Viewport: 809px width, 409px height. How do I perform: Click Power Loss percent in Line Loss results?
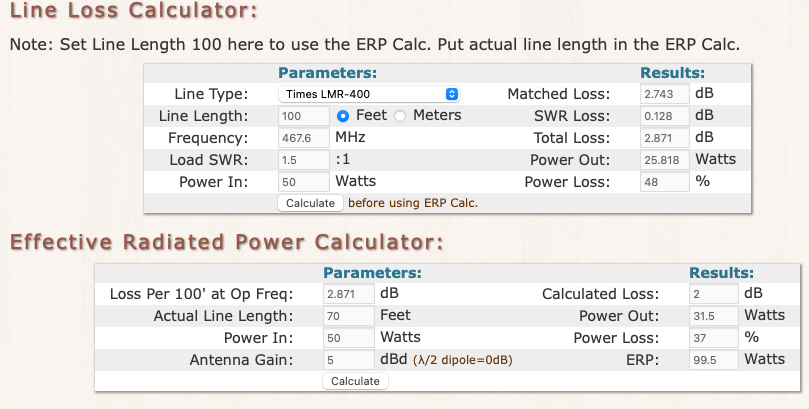click(664, 182)
